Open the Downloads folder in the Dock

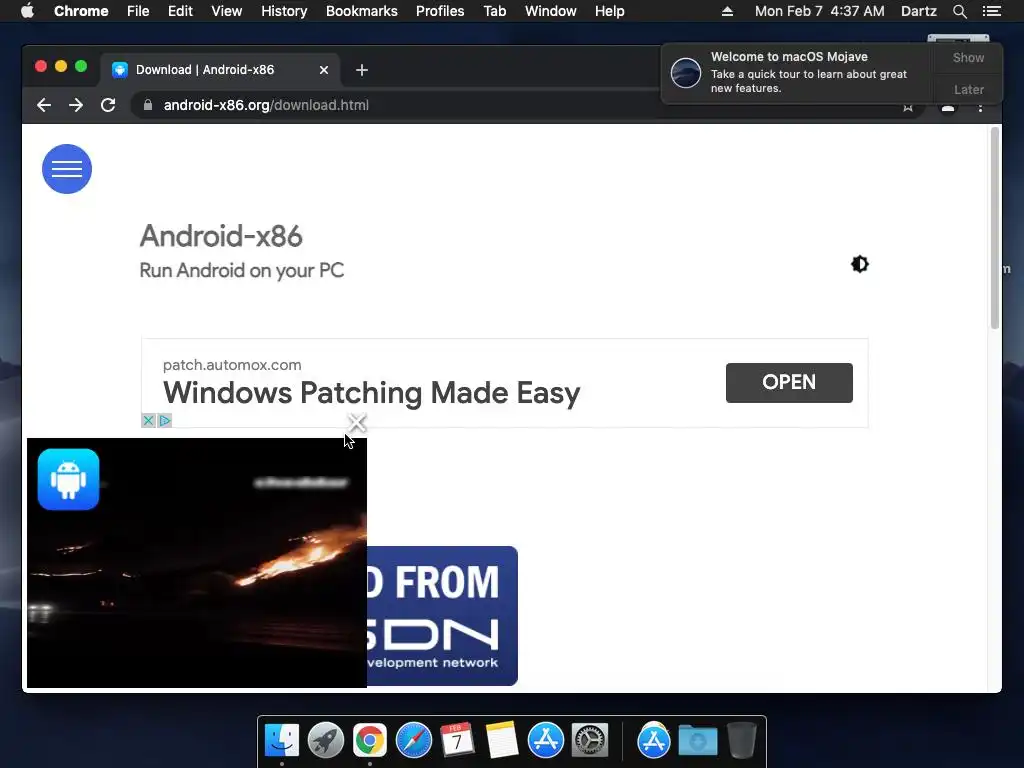point(697,741)
